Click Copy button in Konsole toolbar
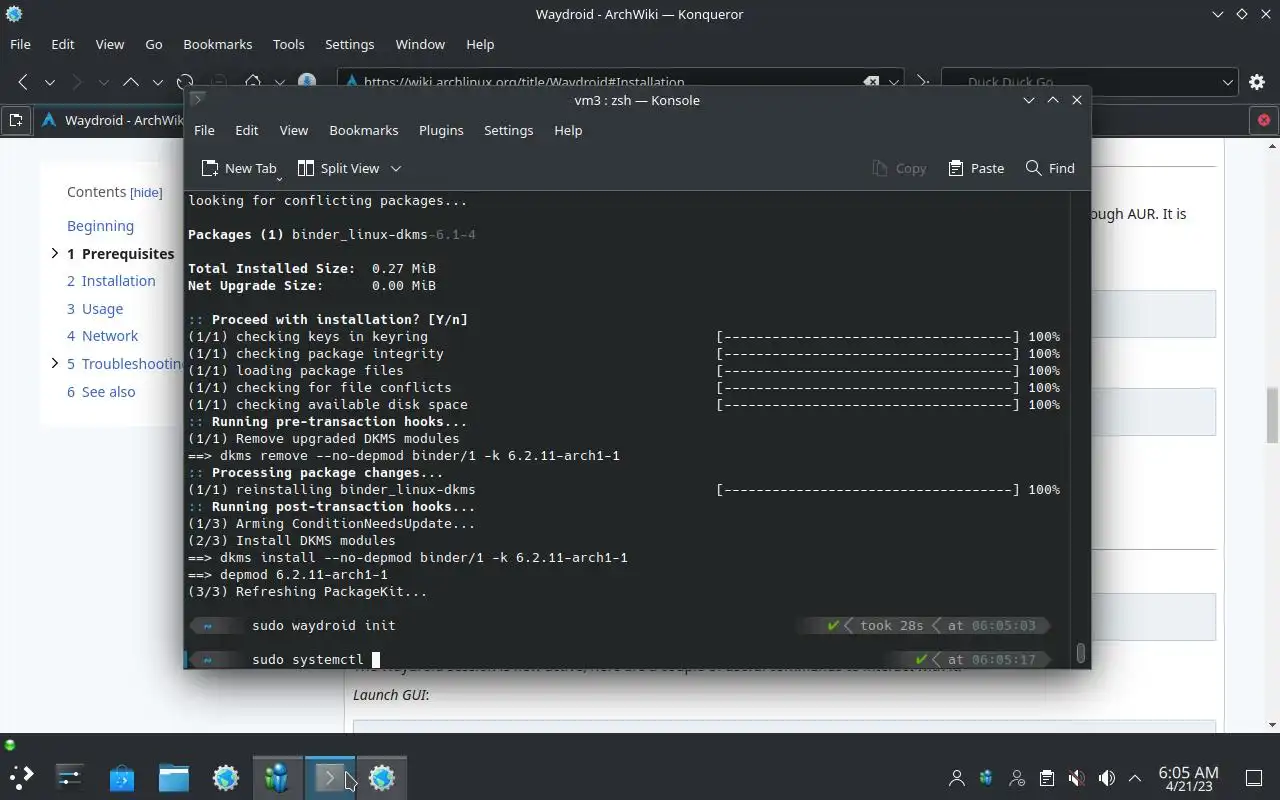This screenshot has width=1280, height=800. [899, 168]
